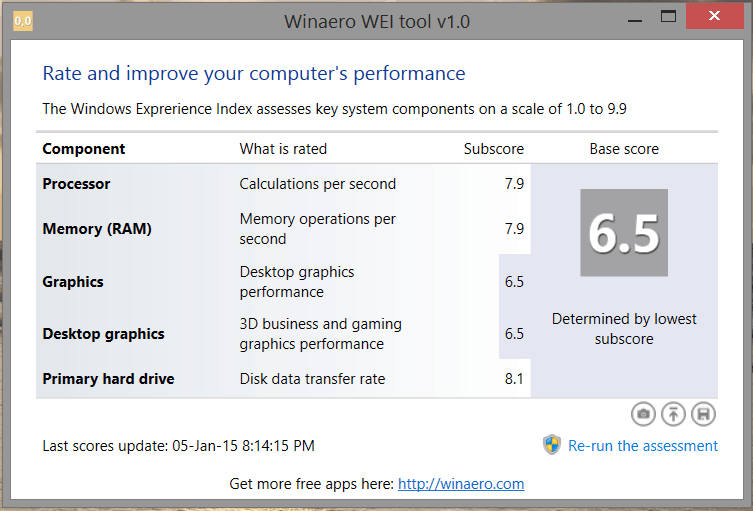
Task: Select the Desktop graphics row label
Action: (103, 334)
